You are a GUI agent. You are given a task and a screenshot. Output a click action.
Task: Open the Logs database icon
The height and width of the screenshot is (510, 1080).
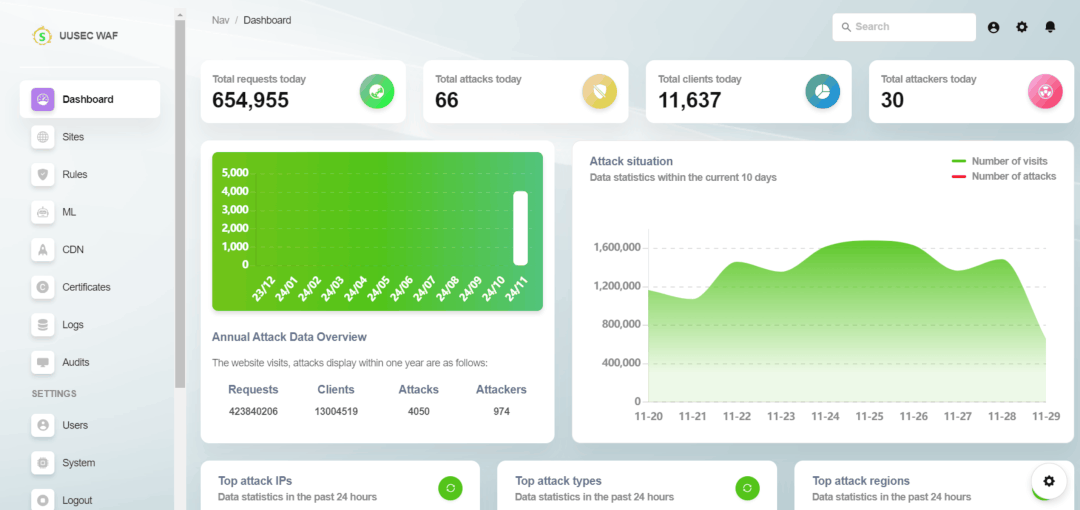43,325
